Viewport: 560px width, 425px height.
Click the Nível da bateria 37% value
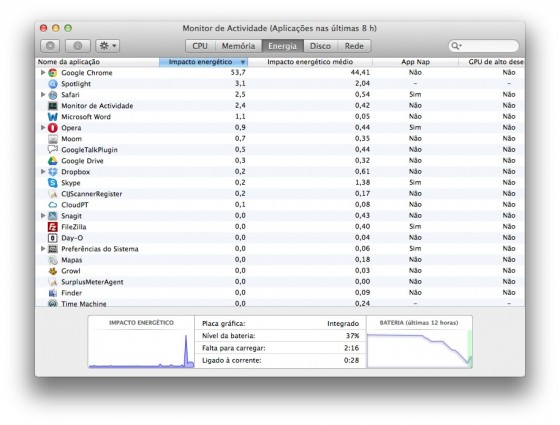pyautogui.click(x=352, y=336)
